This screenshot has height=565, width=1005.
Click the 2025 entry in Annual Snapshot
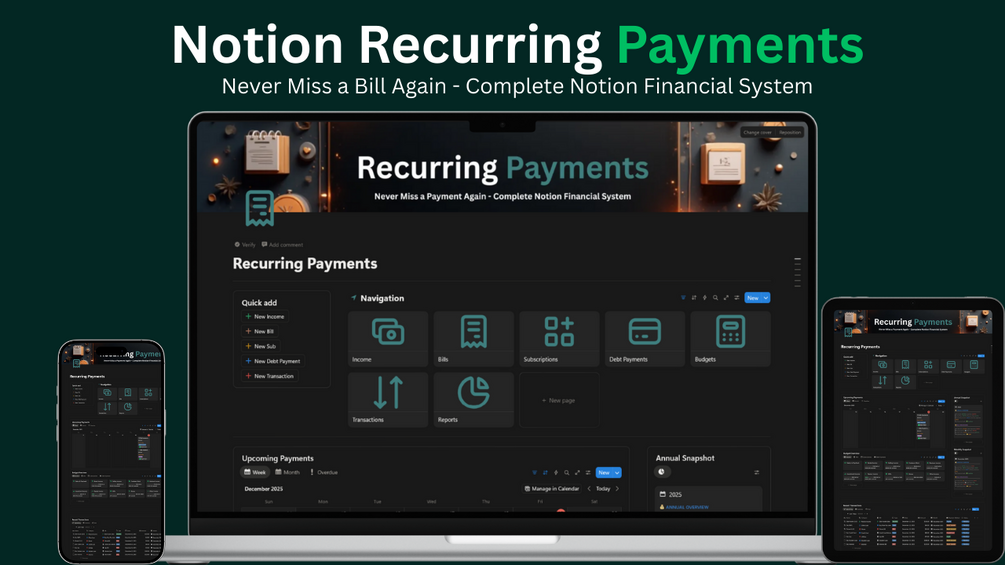click(671, 495)
